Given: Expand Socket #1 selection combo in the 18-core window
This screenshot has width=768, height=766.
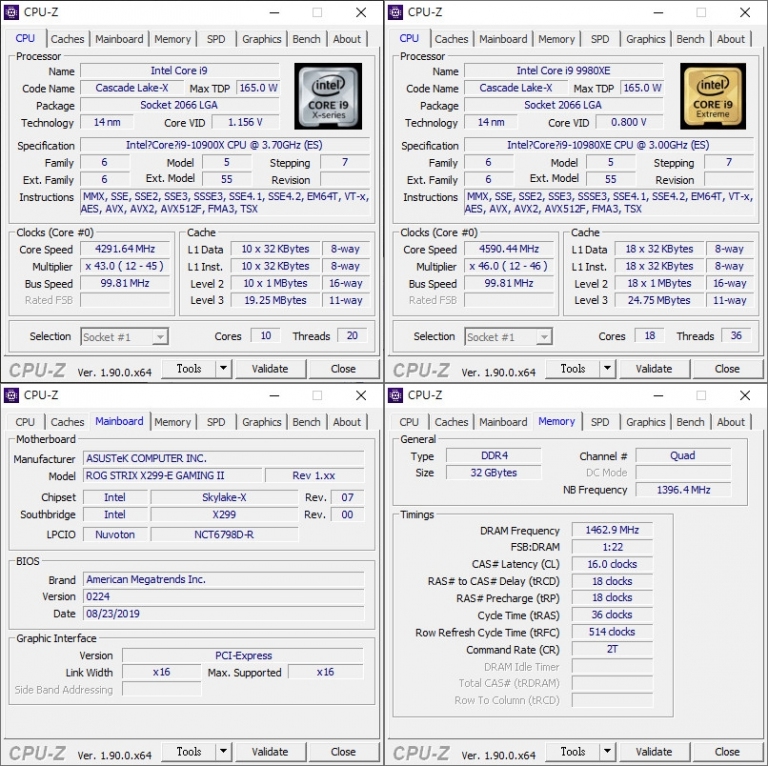Looking at the screenshot, I should coord(544,336).
